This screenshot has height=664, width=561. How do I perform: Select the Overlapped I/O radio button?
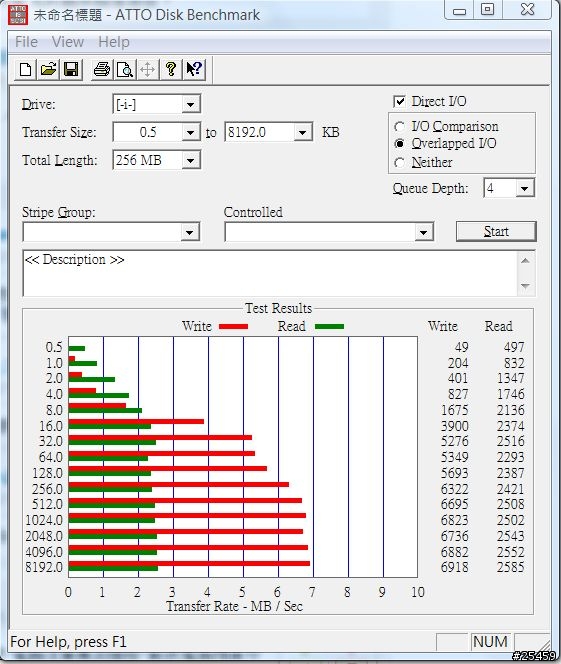[x=399, y=144]
